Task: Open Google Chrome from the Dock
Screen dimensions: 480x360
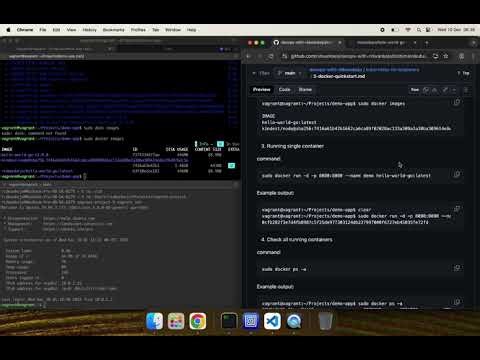Action: point(198,321)
